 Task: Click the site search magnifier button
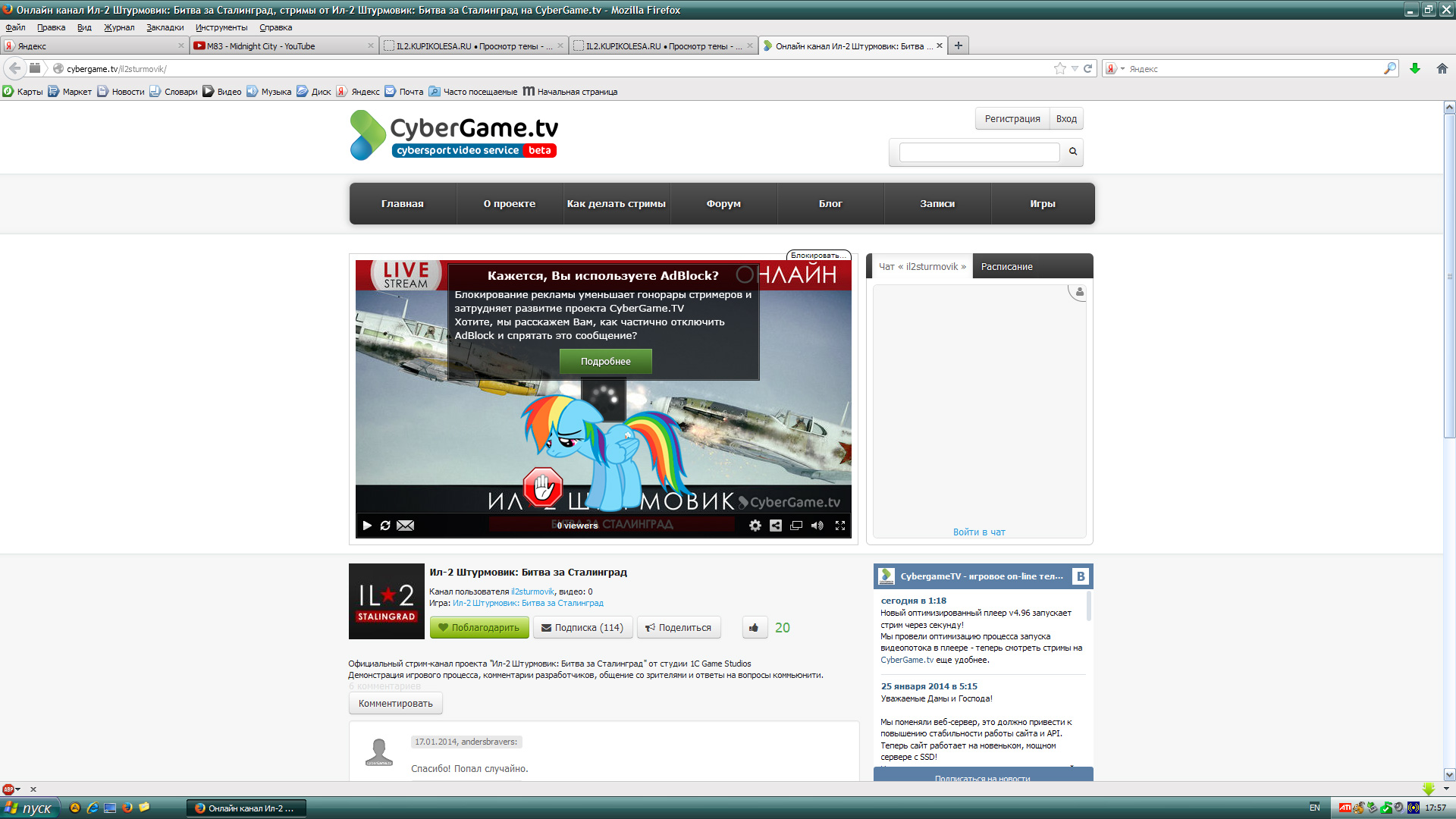tap(1073, 152)
